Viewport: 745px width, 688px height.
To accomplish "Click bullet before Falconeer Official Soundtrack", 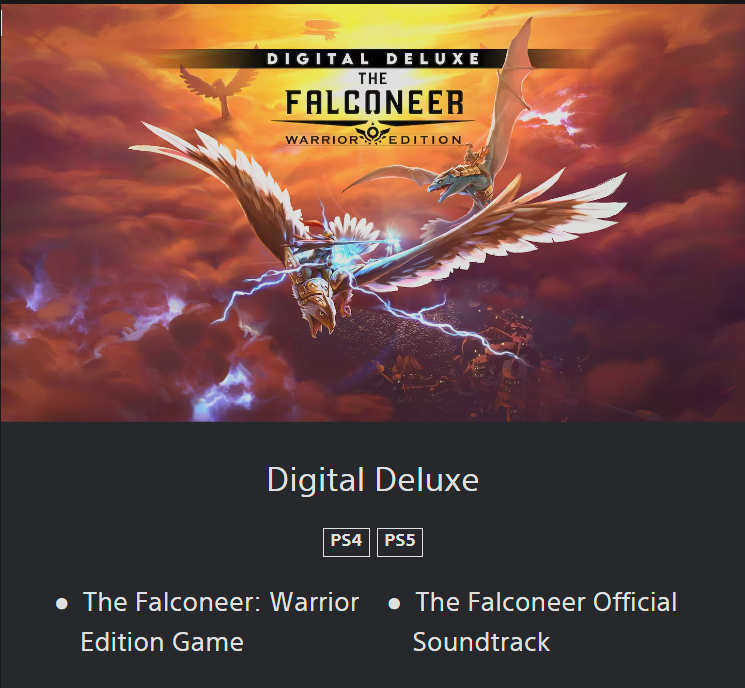I will [x=394, y=604].
